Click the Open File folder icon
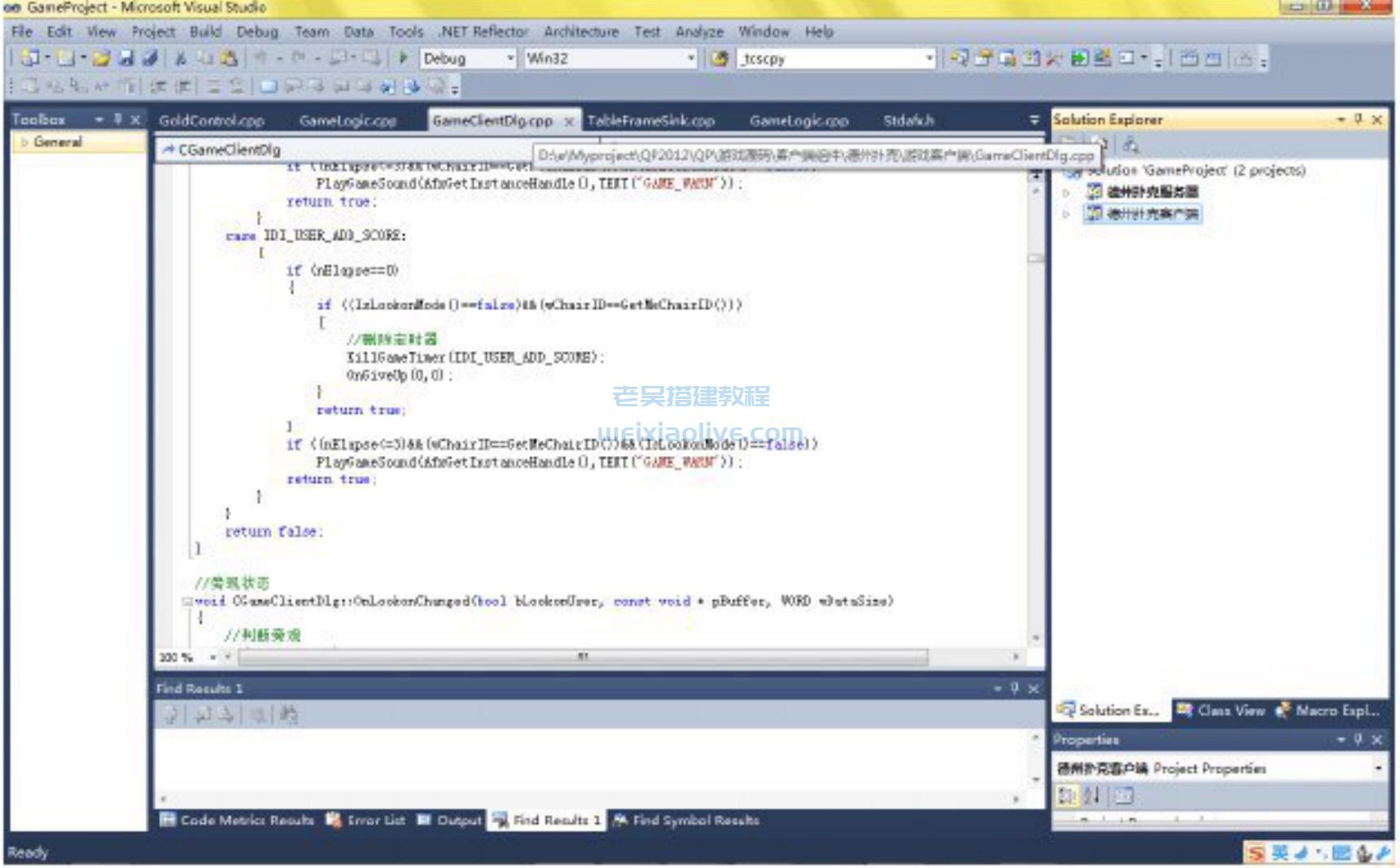The height and width of the screenshot is (868, 1400). tap(101, 59)
